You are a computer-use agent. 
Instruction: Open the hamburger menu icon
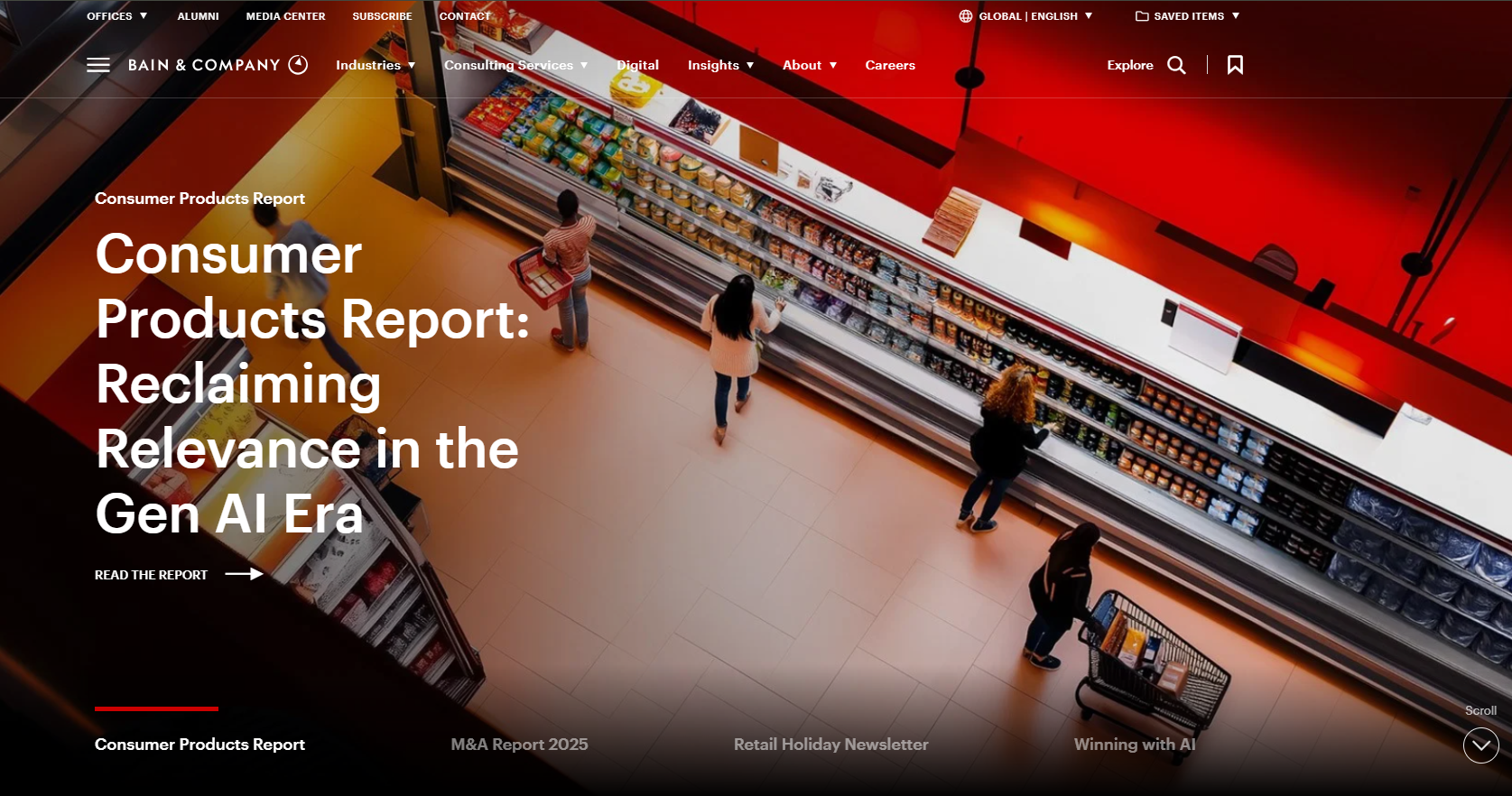click(98, 65)
